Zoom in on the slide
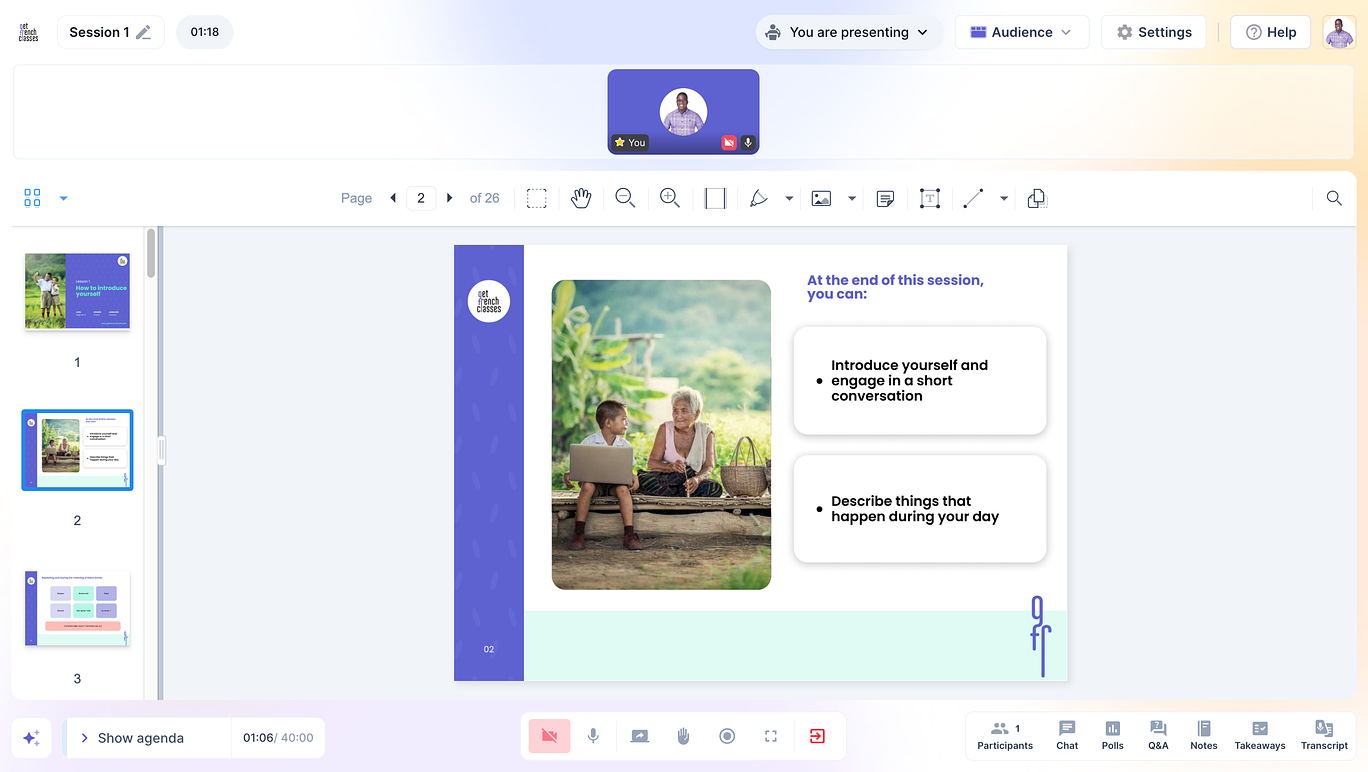The width and height of the screenshot is (1368, 772). coord(670,198)
